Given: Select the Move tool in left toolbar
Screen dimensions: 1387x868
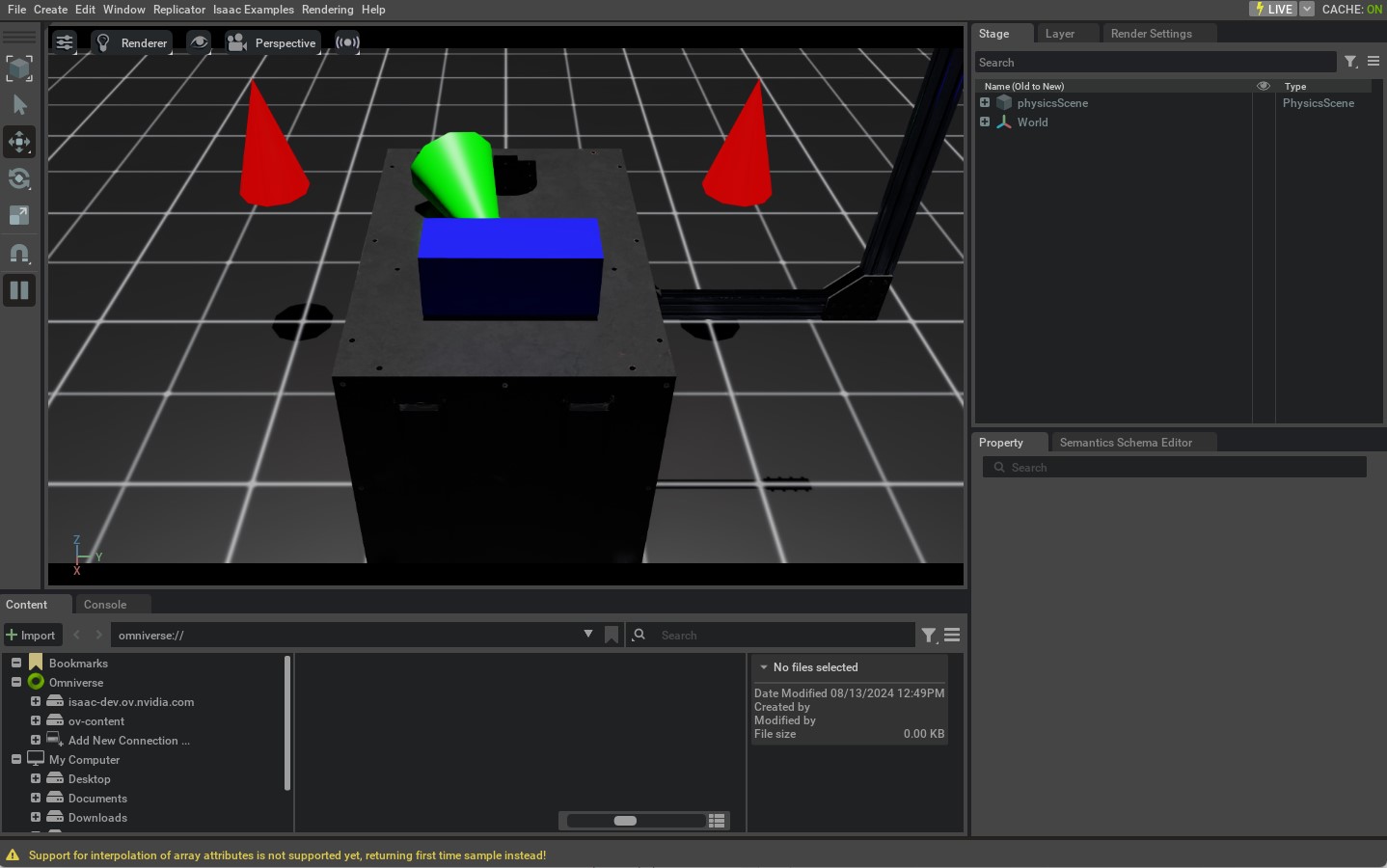Looking at the screenshot, I should click(19, 142).
